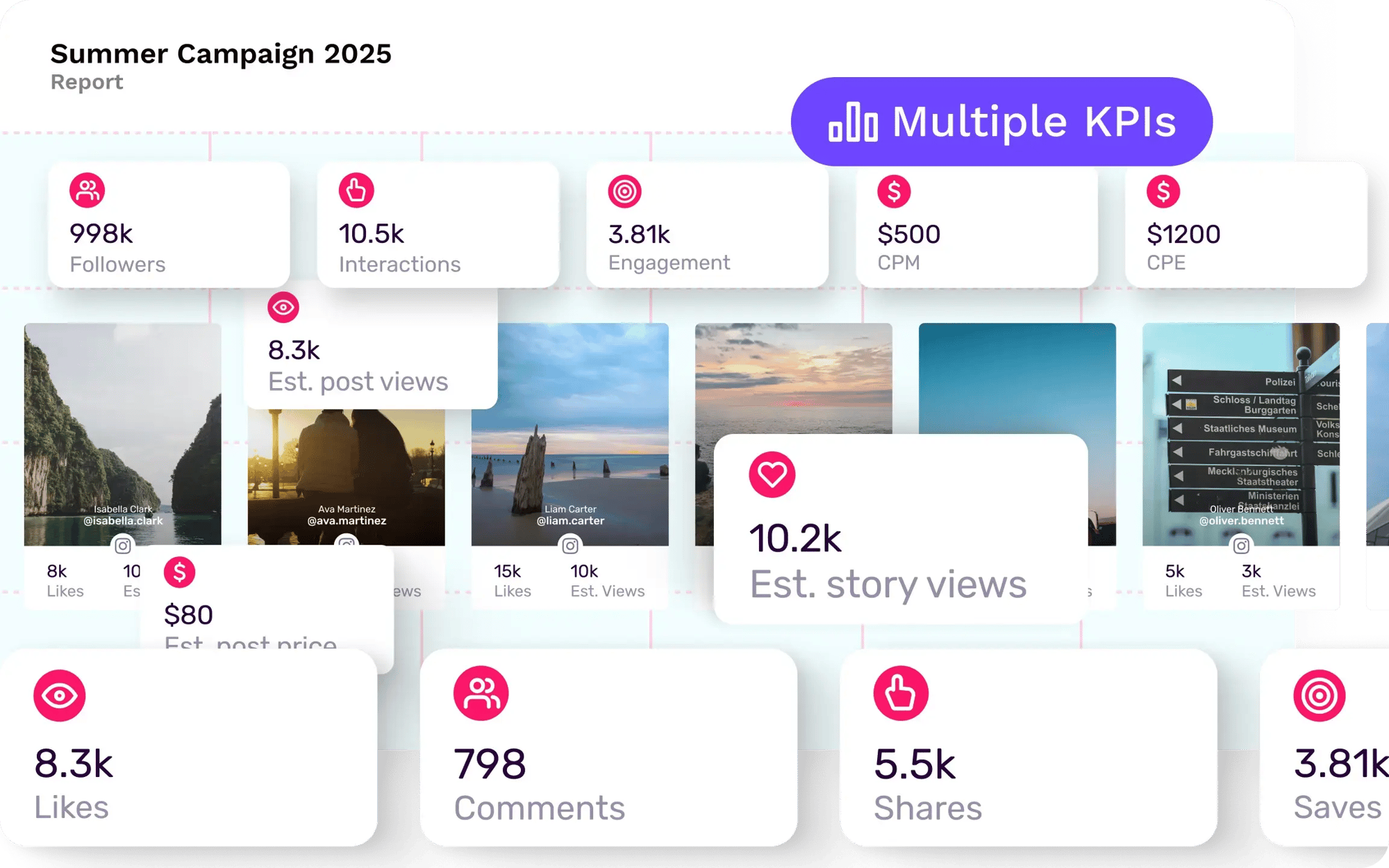1389x868 pixels.
Task: Click 5k Likes under Oliver Bennett
Action: (x=1183, y=581)
